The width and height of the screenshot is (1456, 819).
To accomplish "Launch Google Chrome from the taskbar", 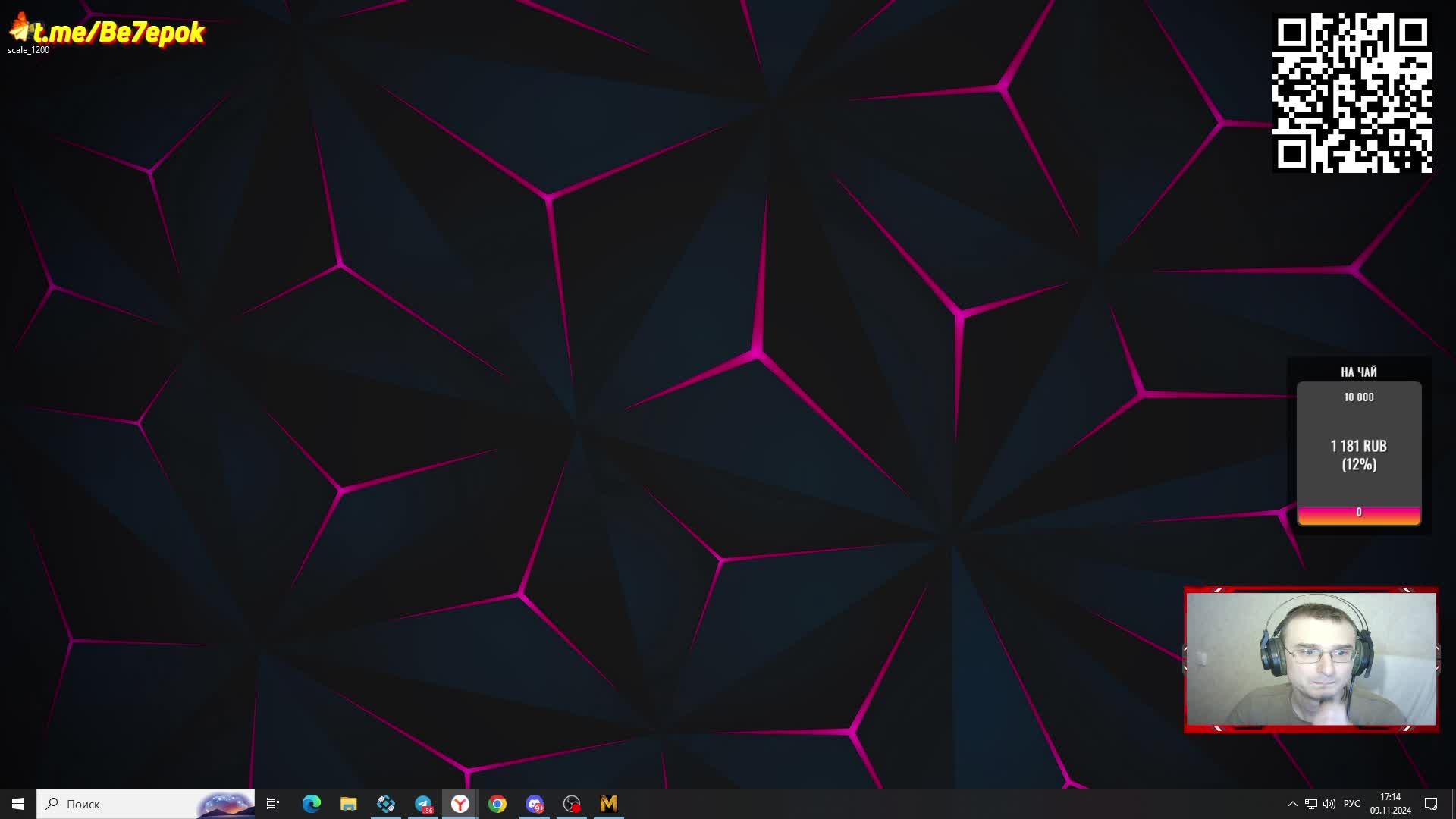I will 497,804.
